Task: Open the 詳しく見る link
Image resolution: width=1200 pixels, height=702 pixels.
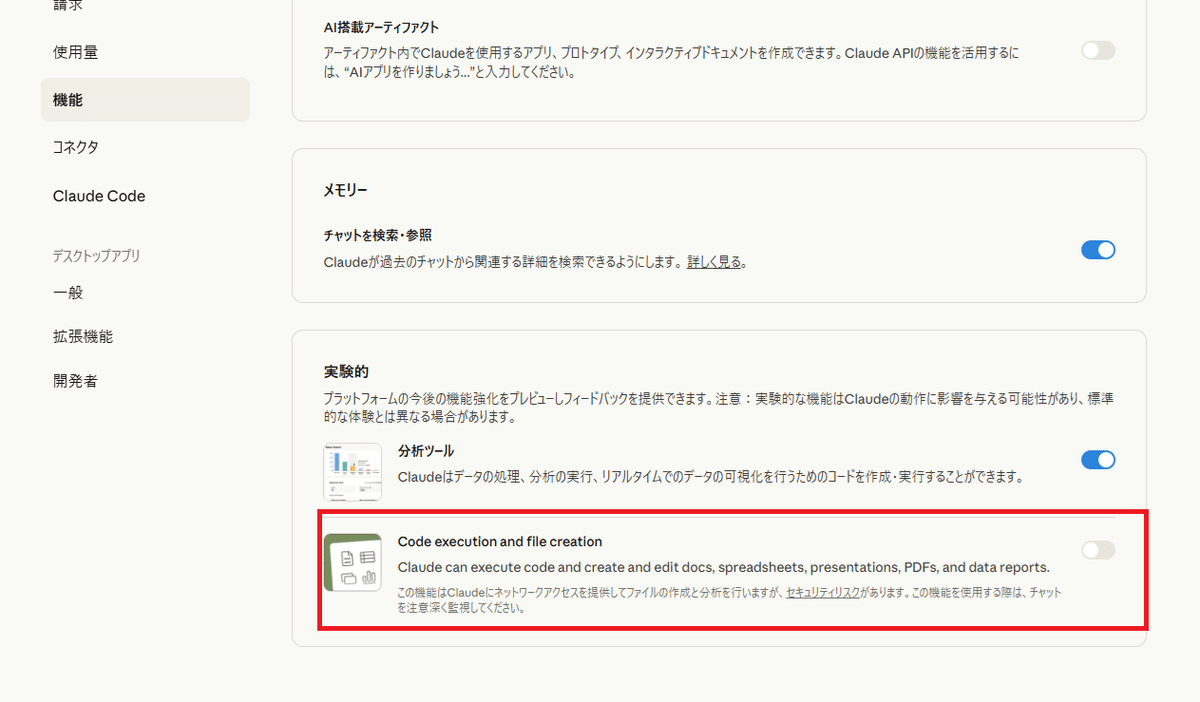Action: (715, 263)
